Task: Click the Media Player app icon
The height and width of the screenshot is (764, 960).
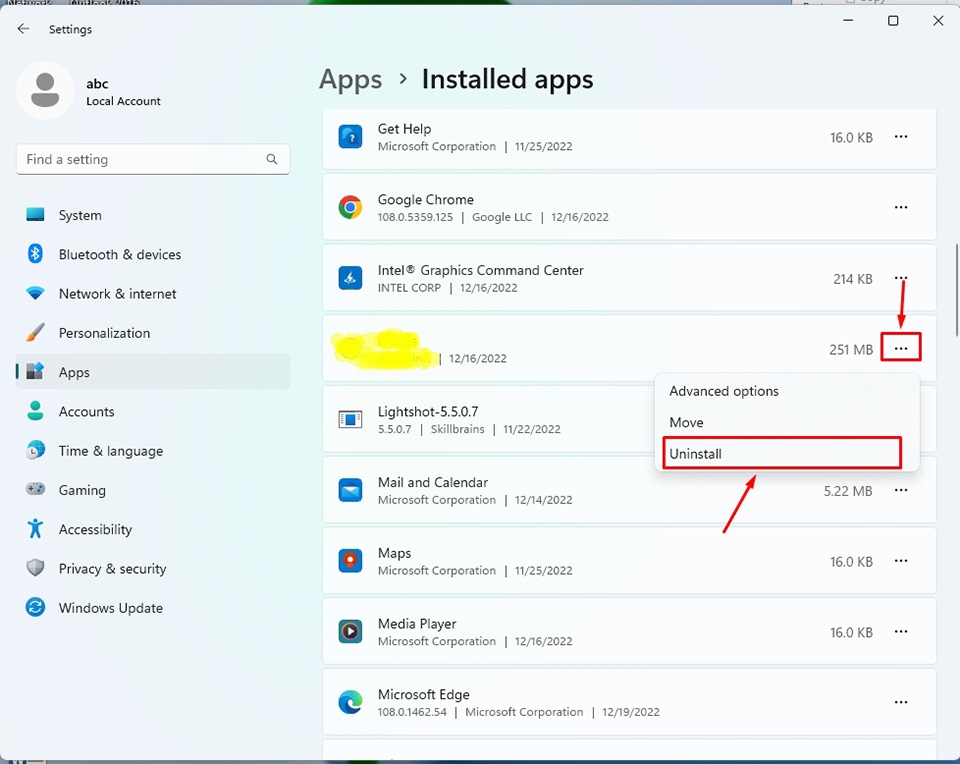Action: point(350,632)
